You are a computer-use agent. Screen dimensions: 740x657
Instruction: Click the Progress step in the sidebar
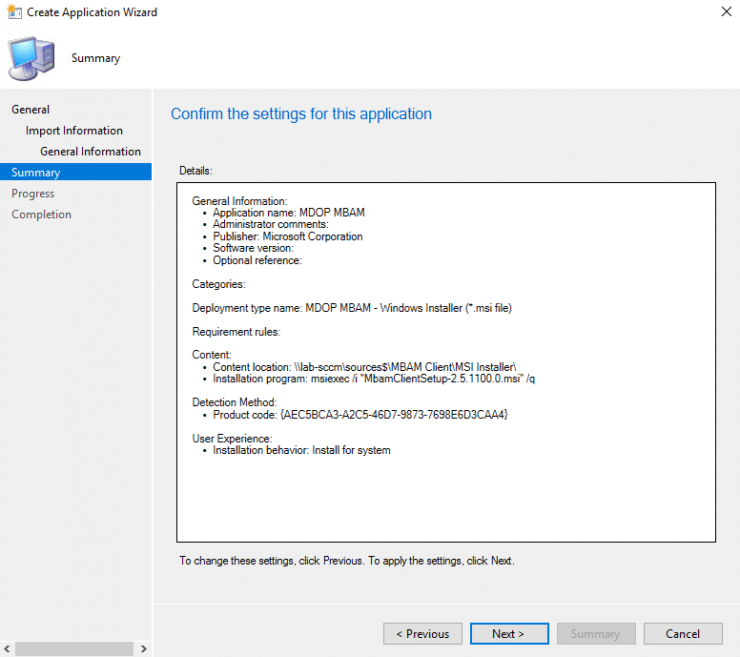(33, 194)
